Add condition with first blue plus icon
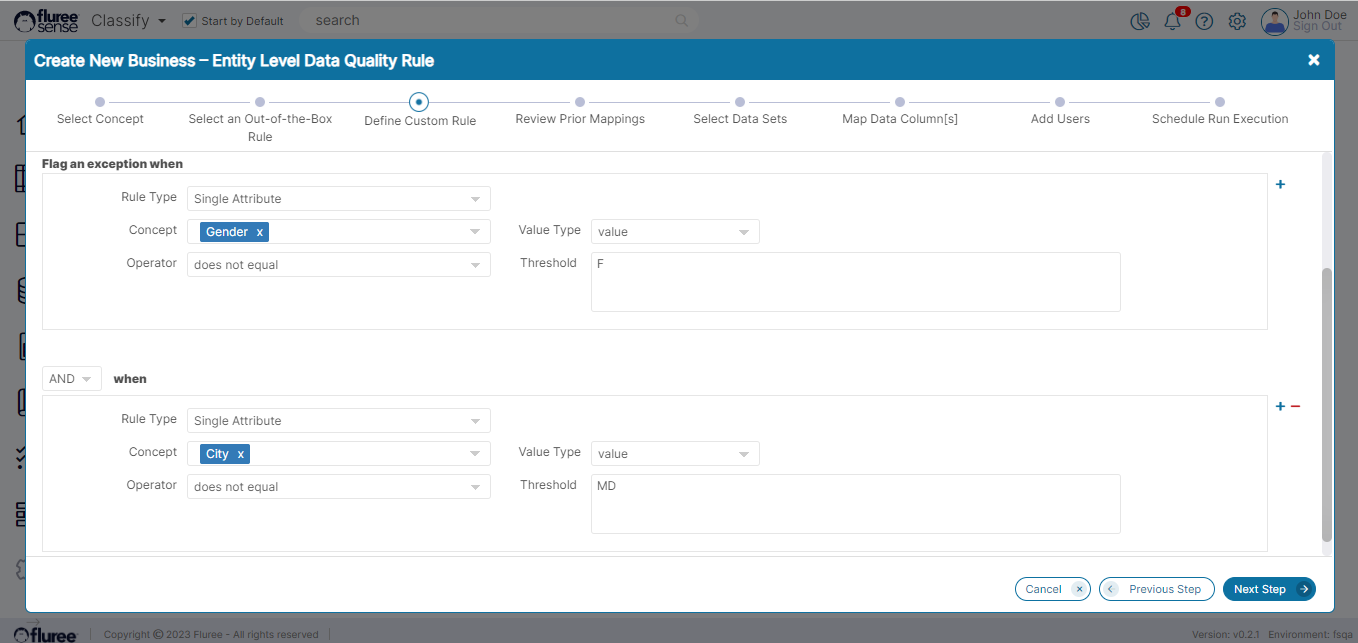The image size is (1358, 643). pyautogui.click(x=1280, y=184)
